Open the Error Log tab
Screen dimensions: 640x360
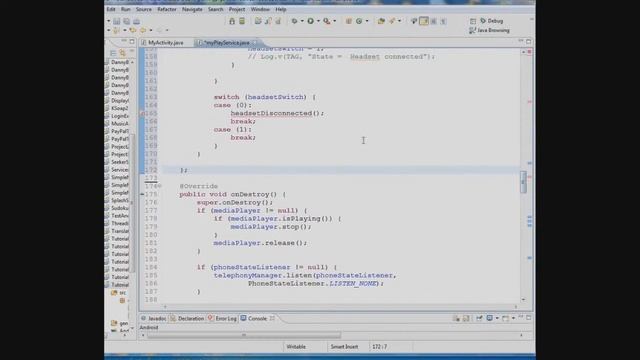click(222, 318)
